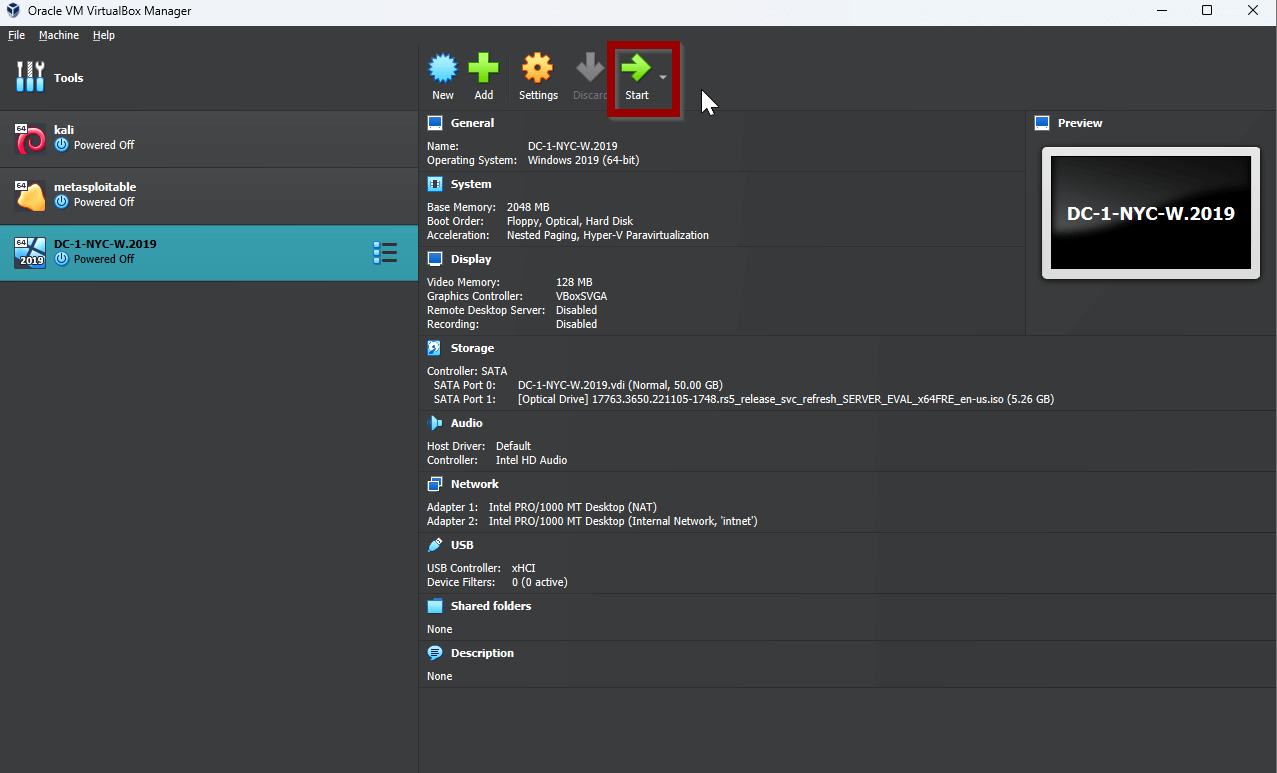Select the Tools label in sidebar
This screenshot has height=773, width=1277.
(x=69, y=78)
